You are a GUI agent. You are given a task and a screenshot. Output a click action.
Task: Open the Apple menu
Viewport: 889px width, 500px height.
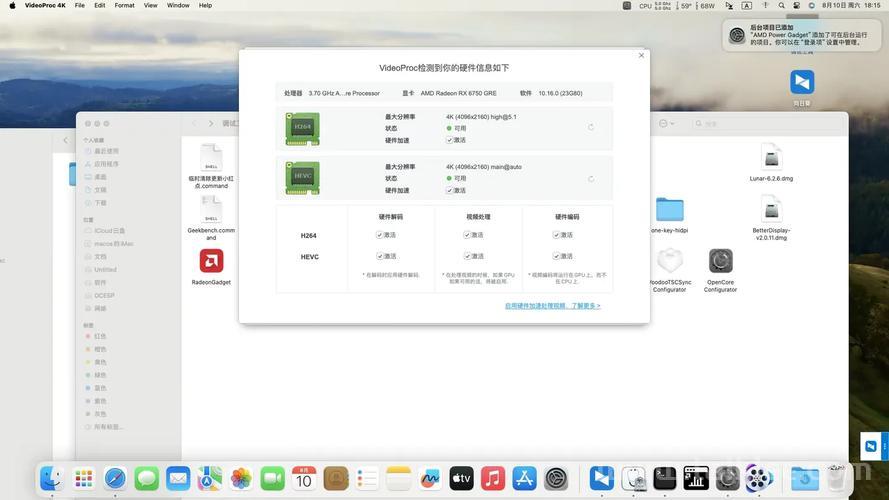pos(12,5)
